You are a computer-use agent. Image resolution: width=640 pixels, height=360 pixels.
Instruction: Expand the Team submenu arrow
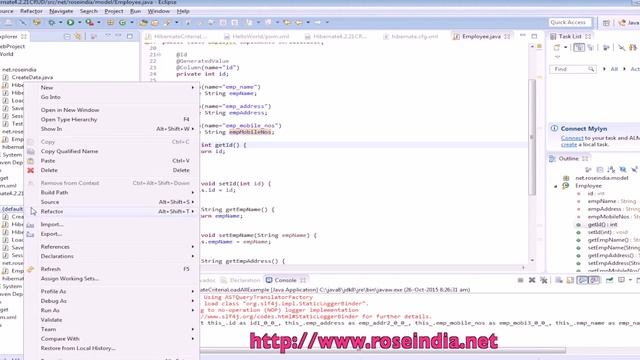[193, 329]
